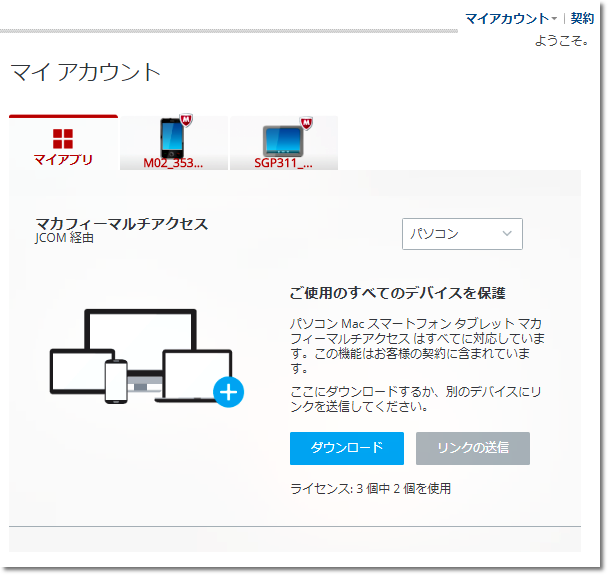Click the red grid マイアプリ icon

(x=63, y=138)
